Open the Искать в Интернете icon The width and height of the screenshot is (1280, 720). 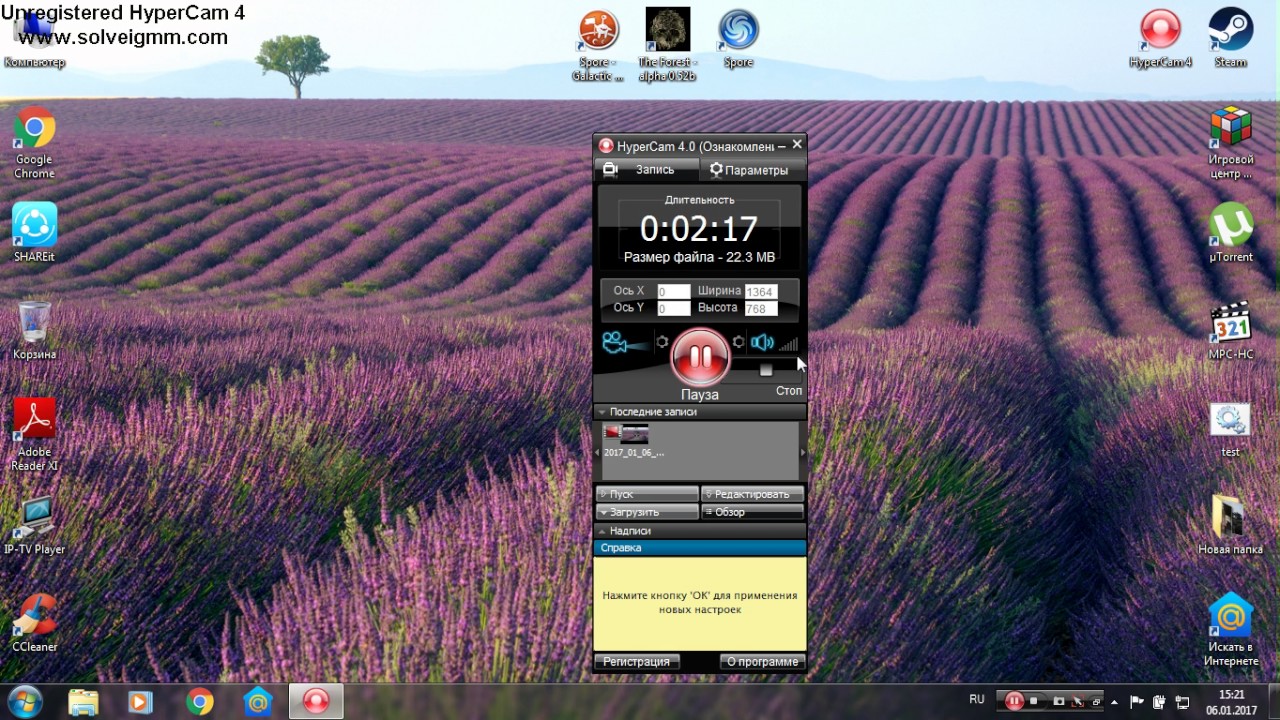(x=1231, y=630)
